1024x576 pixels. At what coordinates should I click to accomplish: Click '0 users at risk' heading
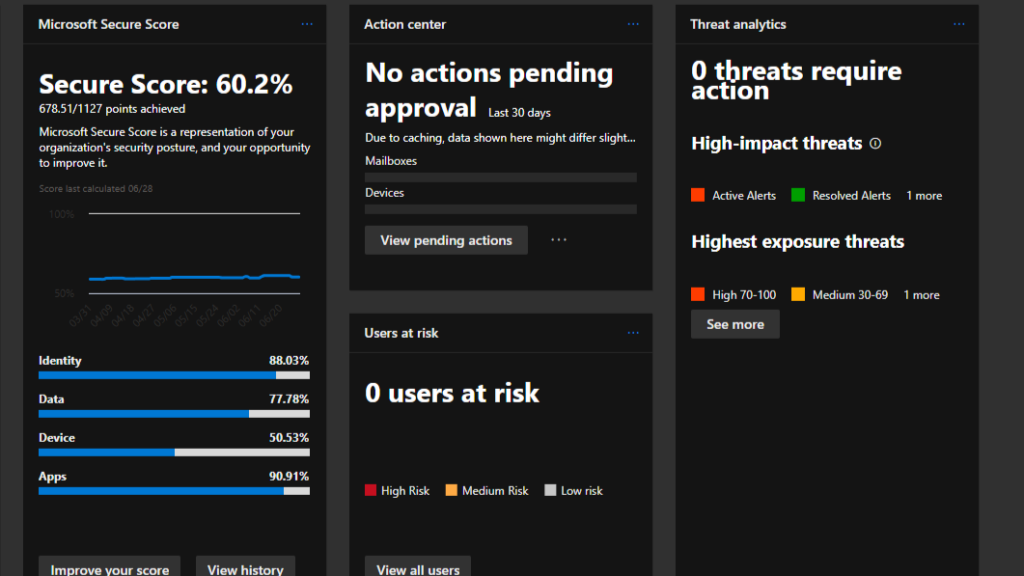click(x=452, y=393)
